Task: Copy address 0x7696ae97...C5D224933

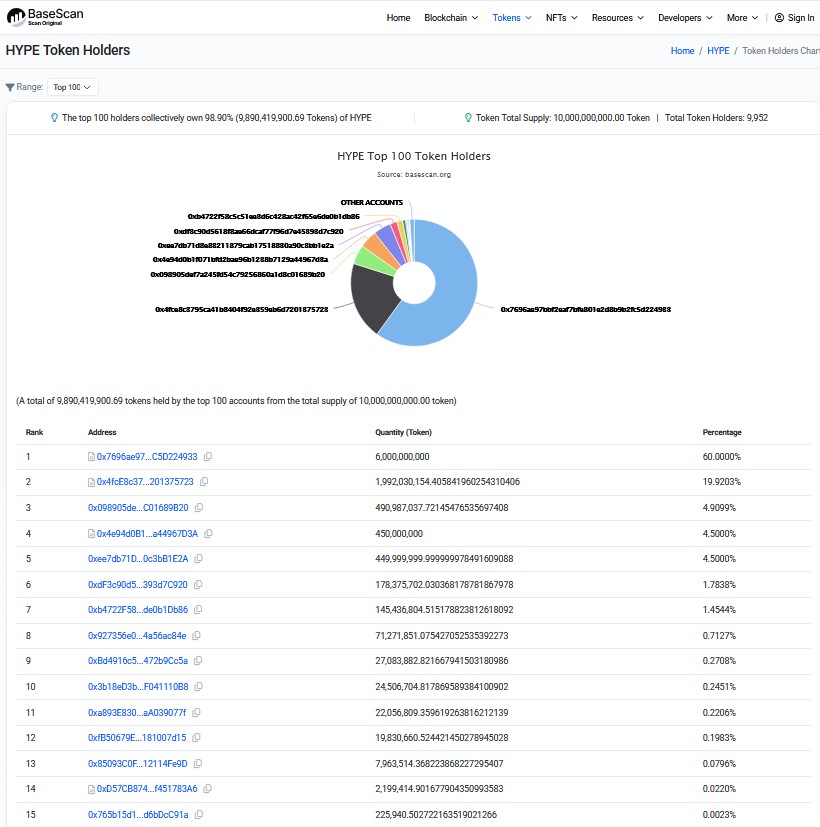Action: point(208,457)
